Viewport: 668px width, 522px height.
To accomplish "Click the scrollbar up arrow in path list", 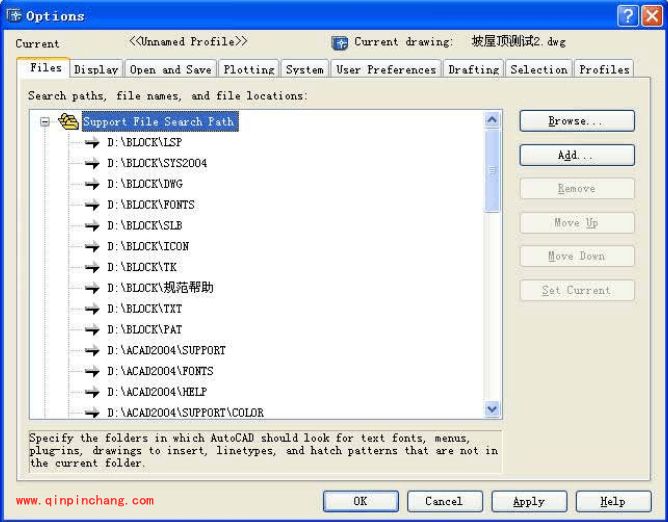I will click(492, 120).
